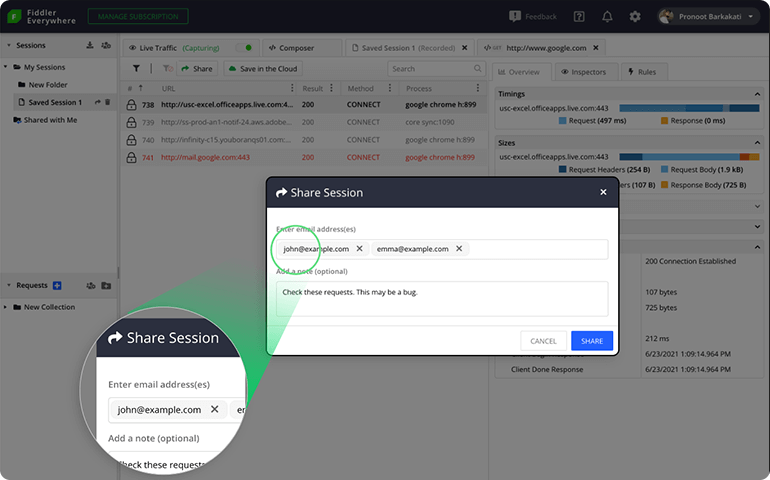Collapse the Sessions panel
Image resolution: width=770 pixels, height=480 pixels.
click(9, 45)
